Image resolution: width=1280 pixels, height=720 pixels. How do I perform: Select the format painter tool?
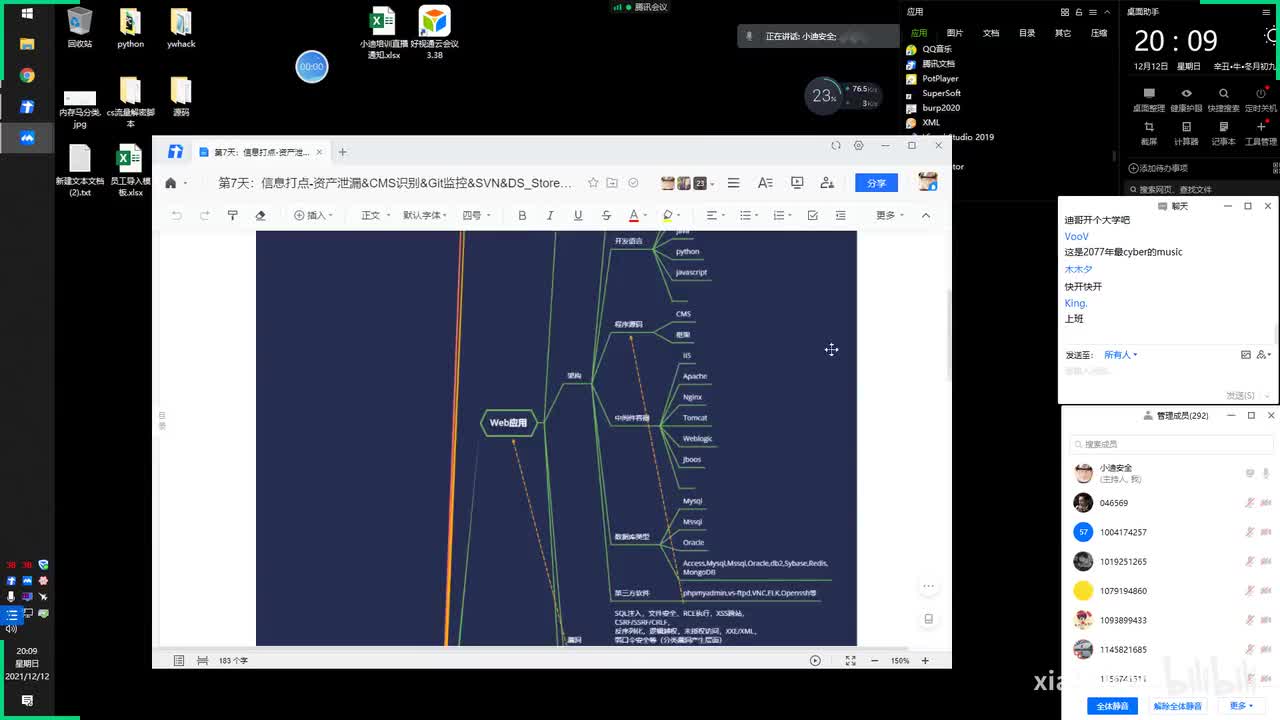click(x=233, y=215)
